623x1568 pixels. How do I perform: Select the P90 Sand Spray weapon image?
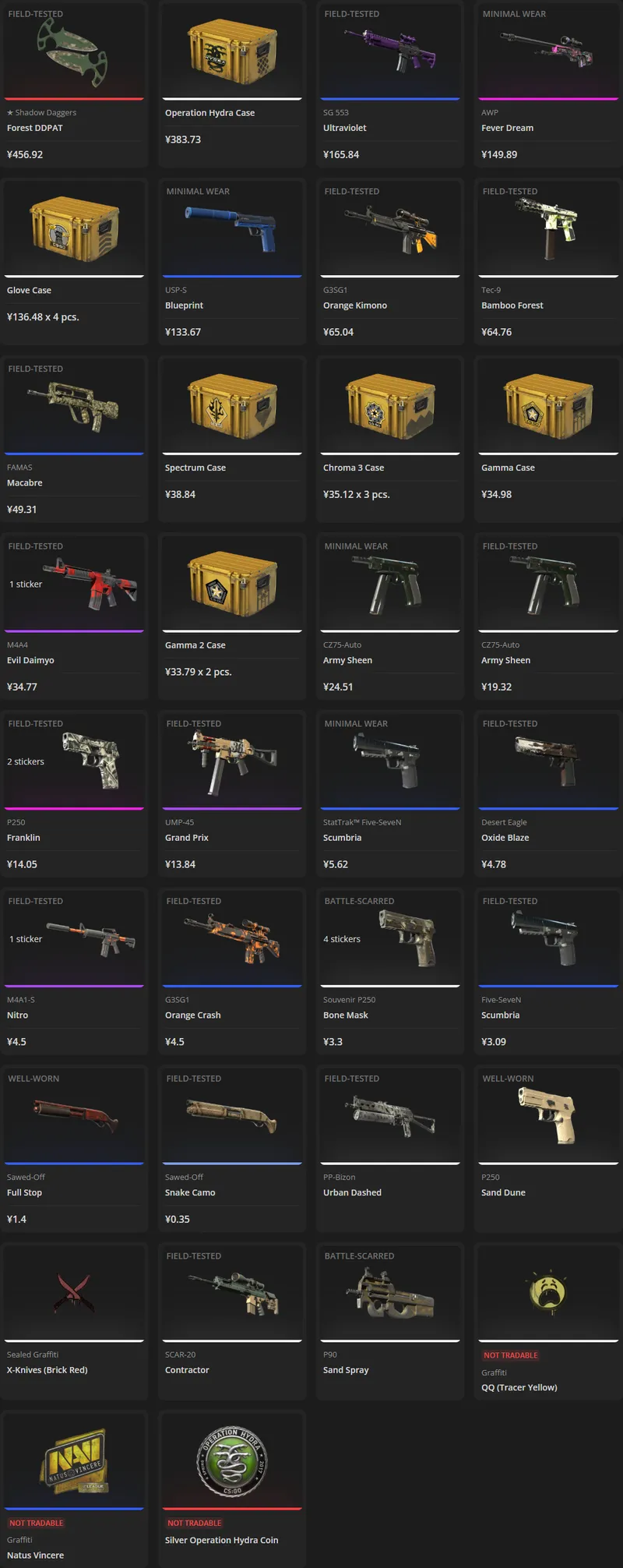[x=389, y=1292]
